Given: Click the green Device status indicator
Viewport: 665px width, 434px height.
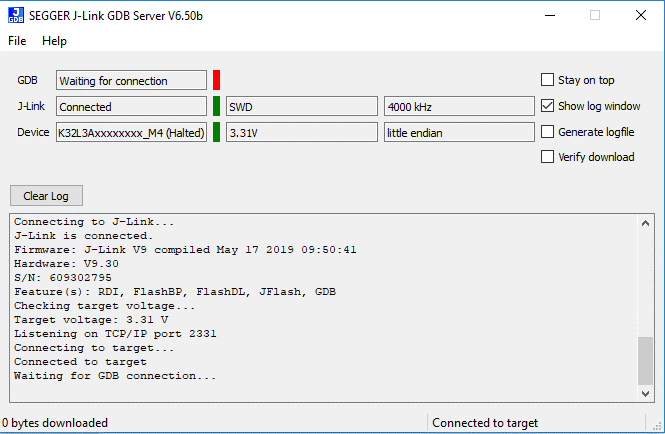Looking at the screenshot, I should [216, 132].
